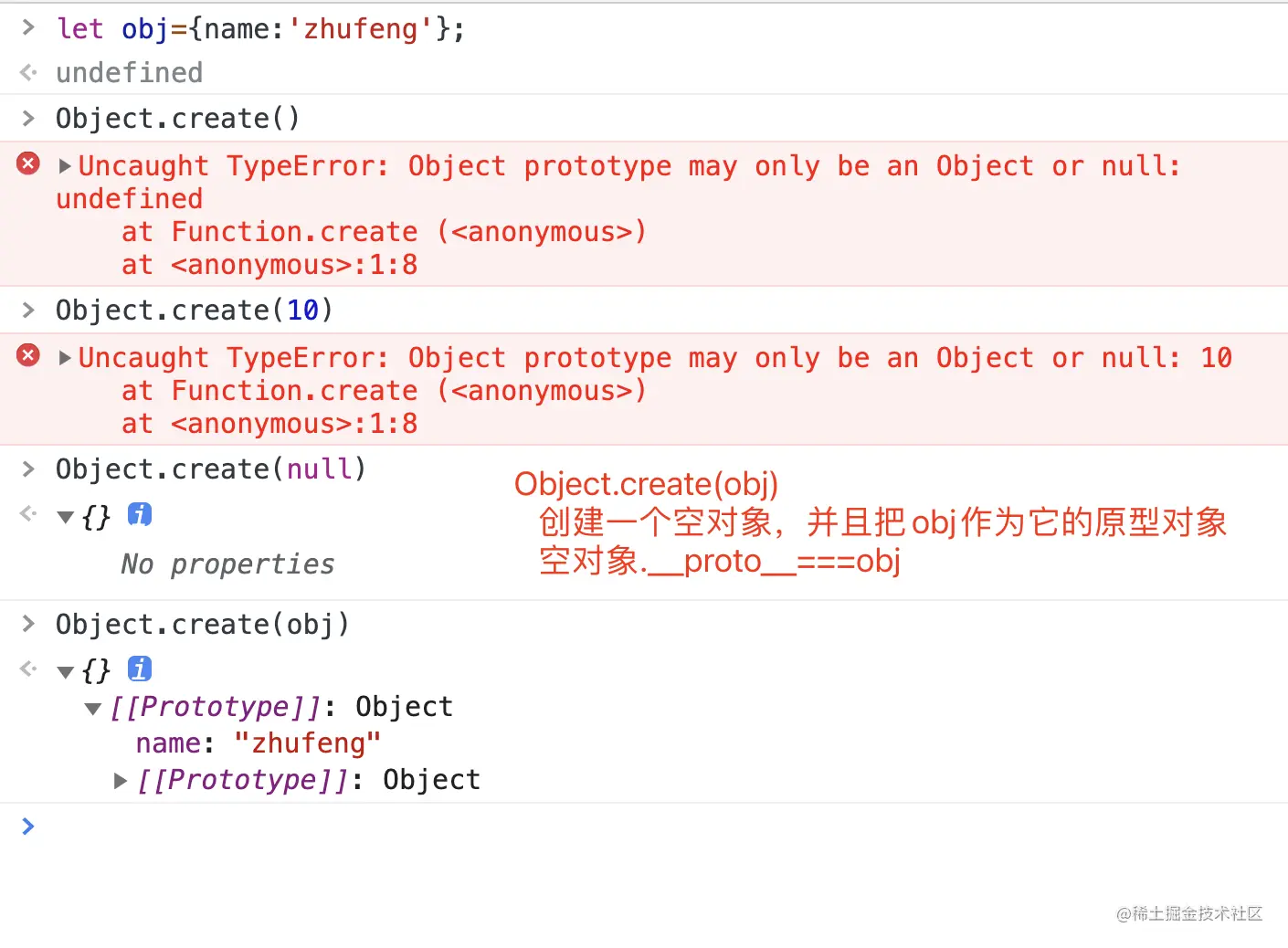Click first error's 'at Function.create (<anonymous>)' line
The height and width of the screenshot is (948, 1288).
384,232
